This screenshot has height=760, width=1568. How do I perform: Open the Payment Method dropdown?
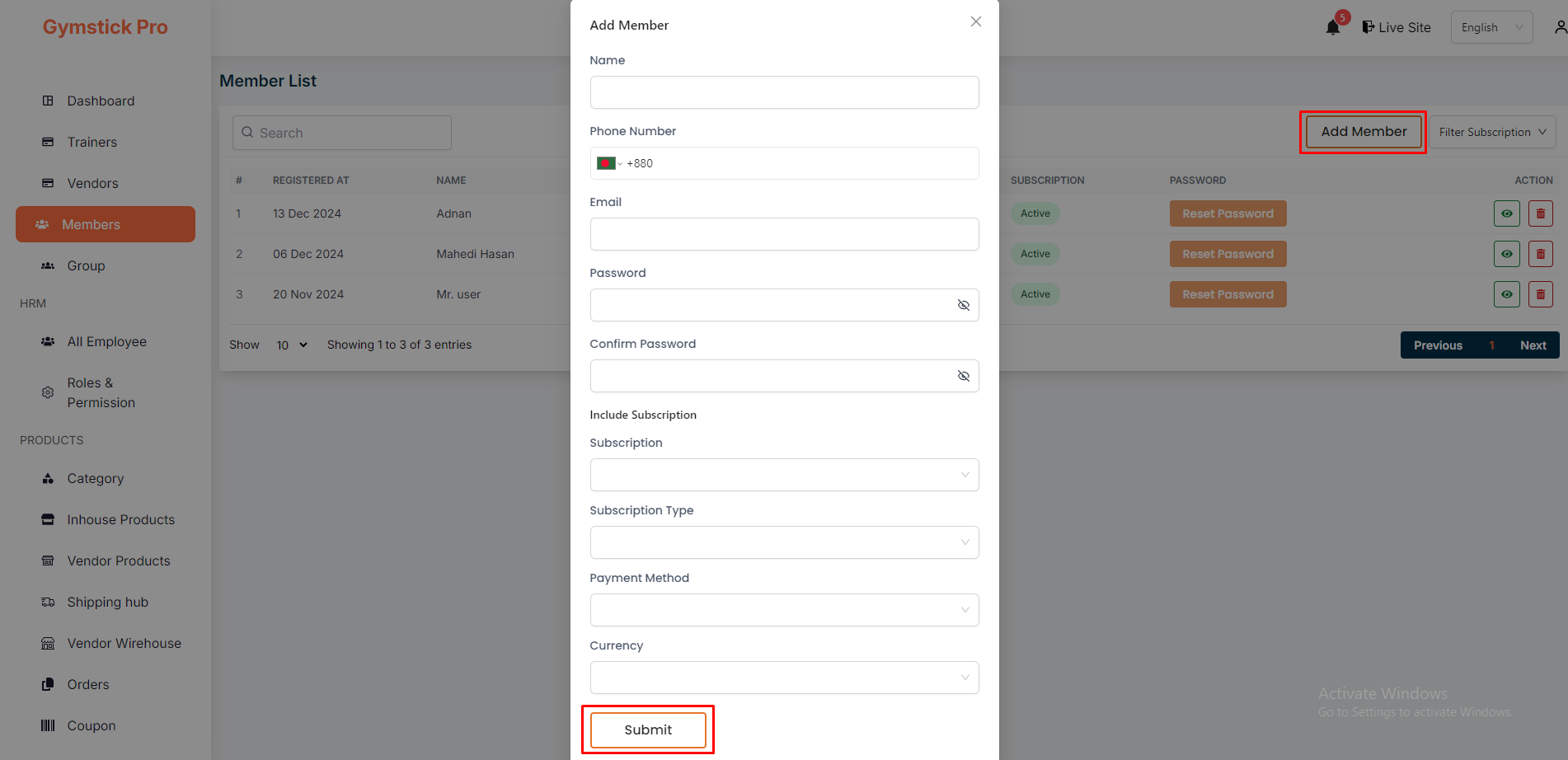pos(784,610)
